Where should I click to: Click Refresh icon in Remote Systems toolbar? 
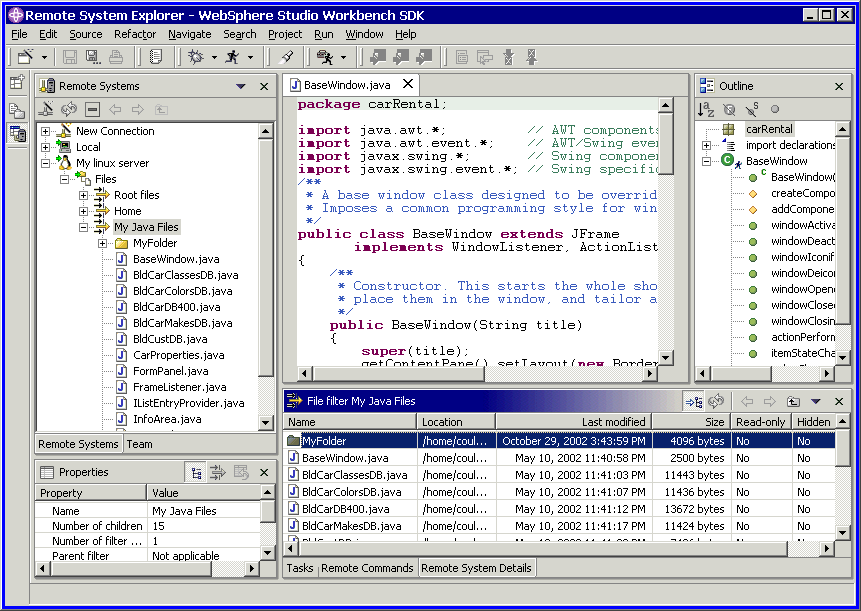click(x=69, y=109)
